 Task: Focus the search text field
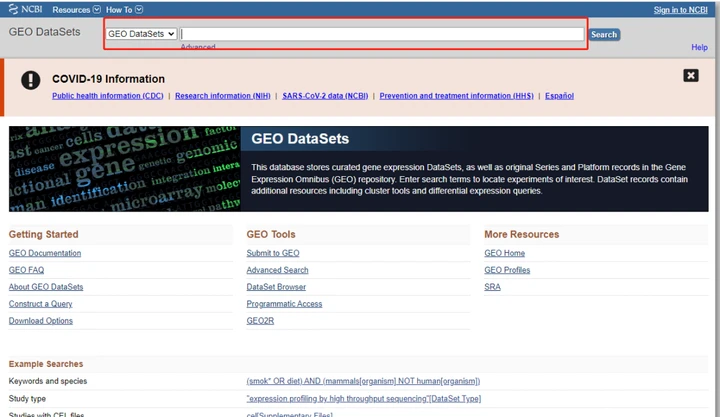[382, 34]
